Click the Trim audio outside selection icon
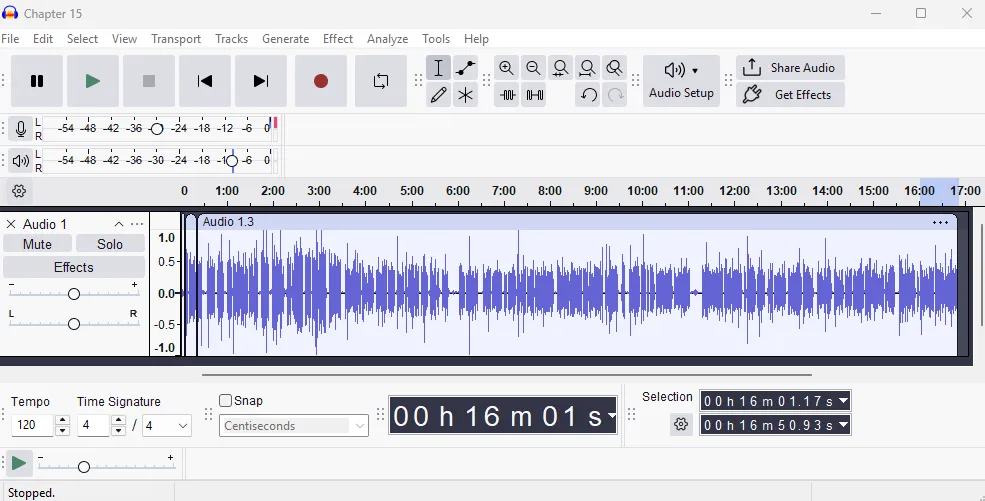The width and height of the screenshot is (985, 501). [507, 95]
